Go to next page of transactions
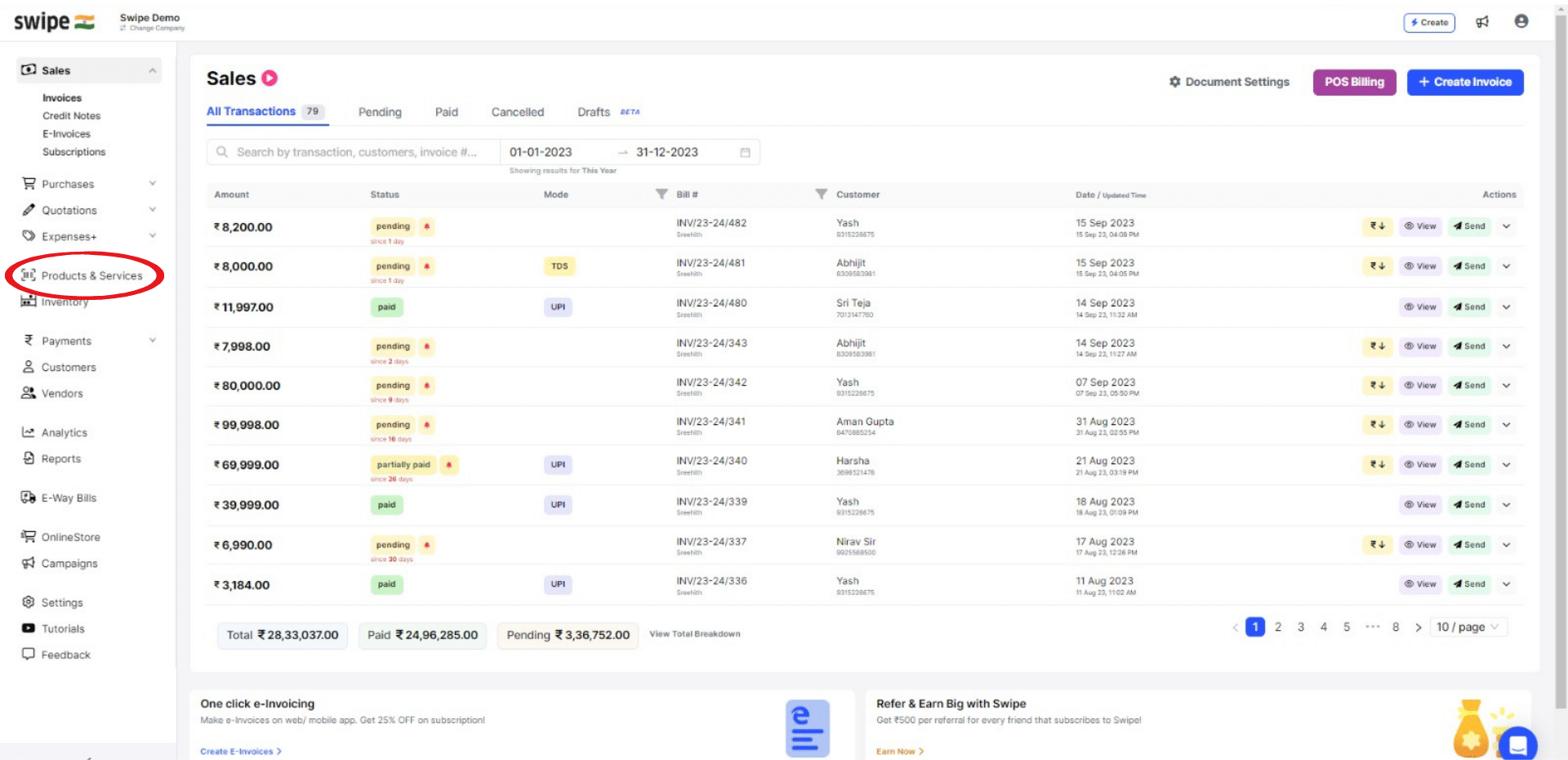1568x760 pixels. click(x=1419, y=628)
